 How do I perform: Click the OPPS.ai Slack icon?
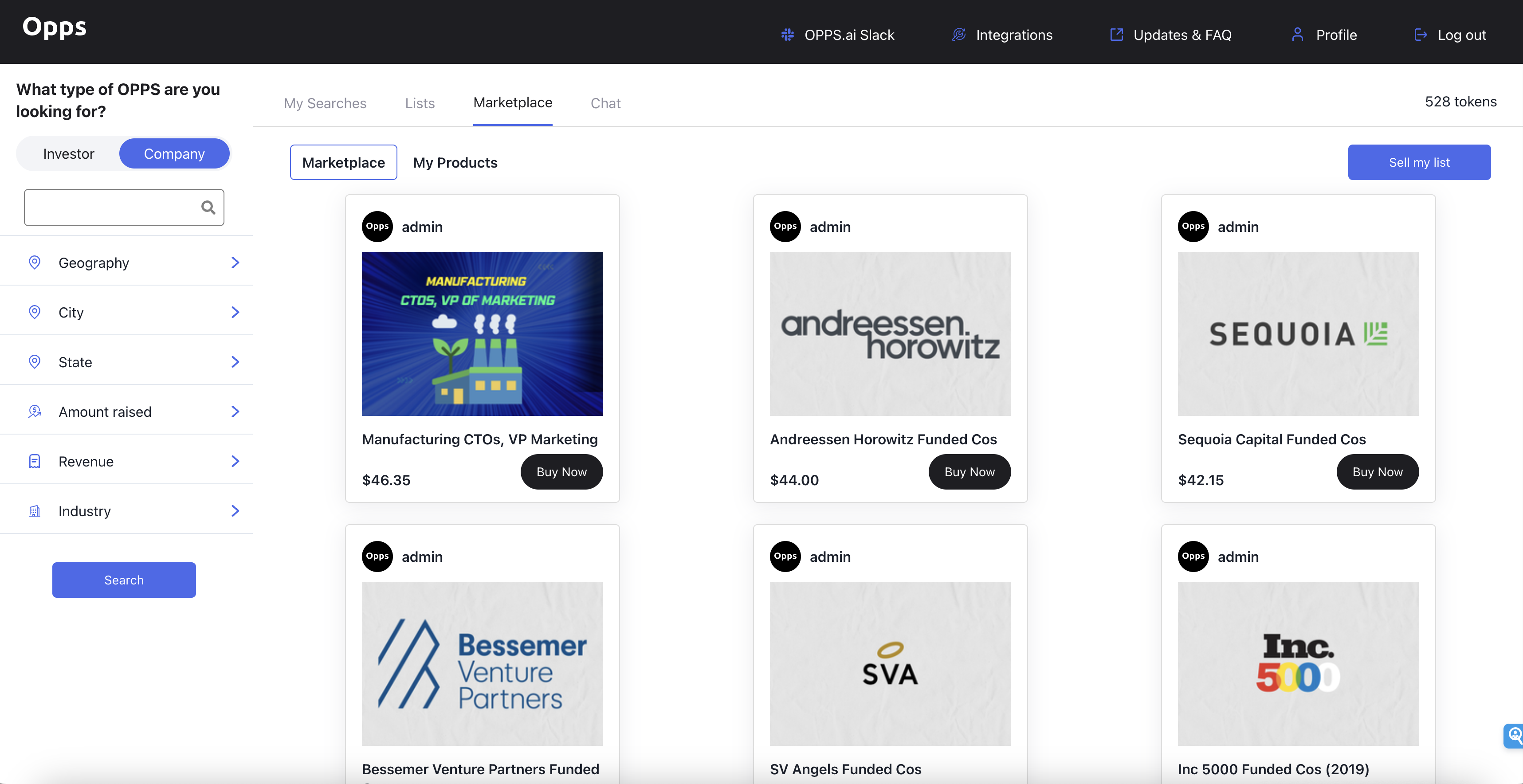(x=787, y=34)
